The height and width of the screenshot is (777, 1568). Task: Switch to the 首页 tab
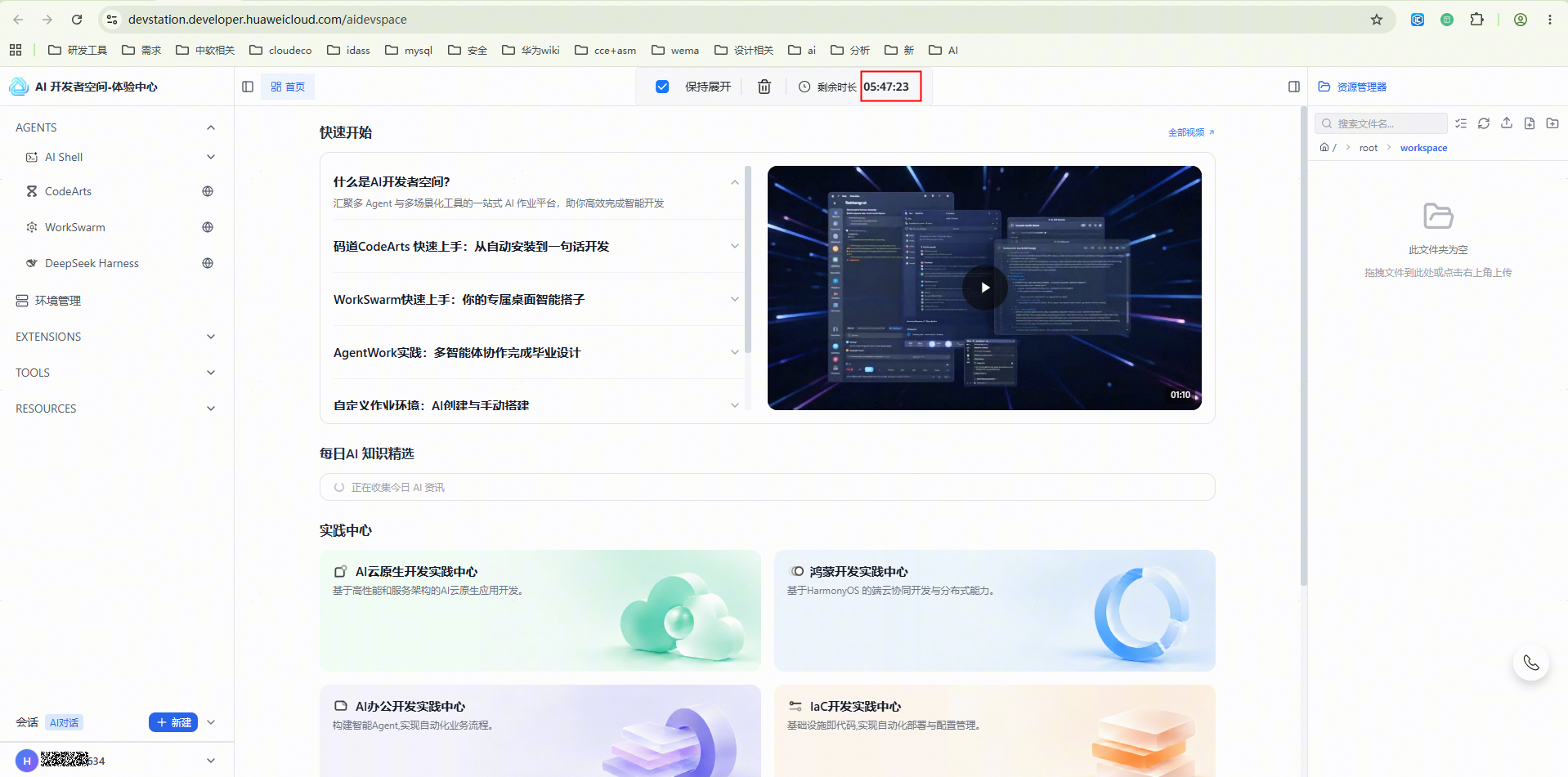[288, 87]
